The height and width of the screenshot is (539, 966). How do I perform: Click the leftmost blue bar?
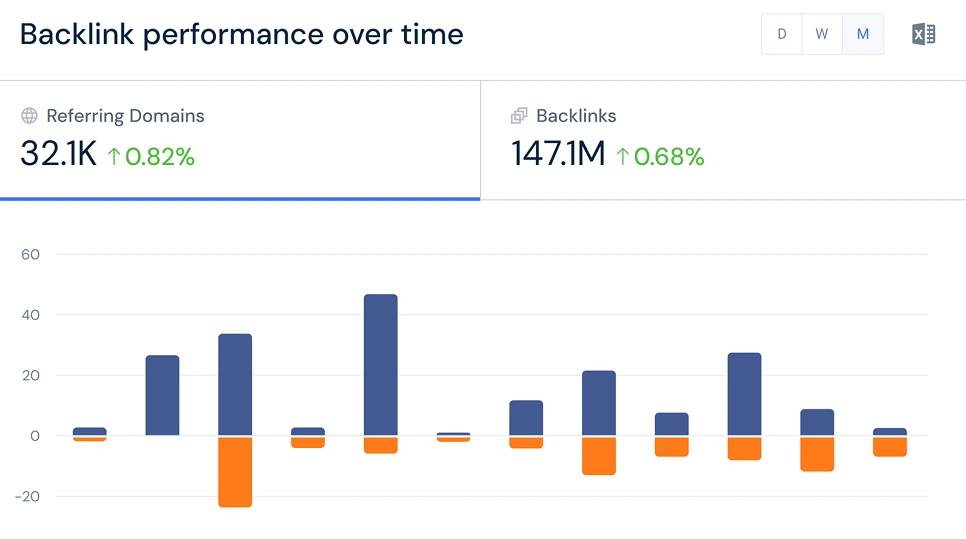click(x=90, y=431)
